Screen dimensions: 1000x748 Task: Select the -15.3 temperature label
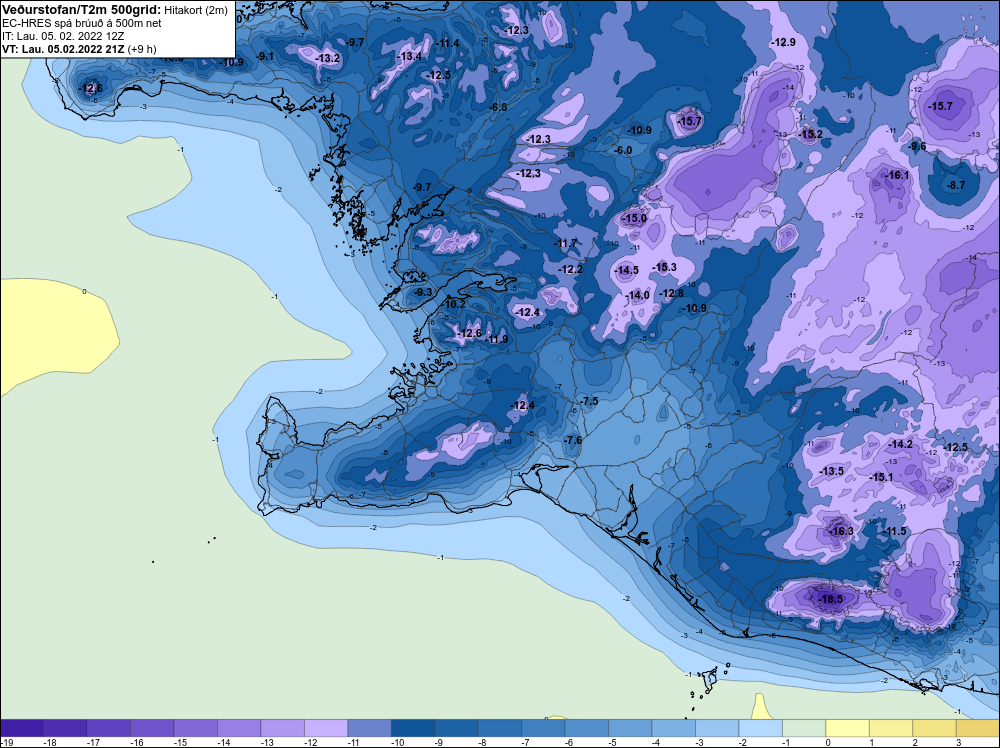(x=664, y=267)
